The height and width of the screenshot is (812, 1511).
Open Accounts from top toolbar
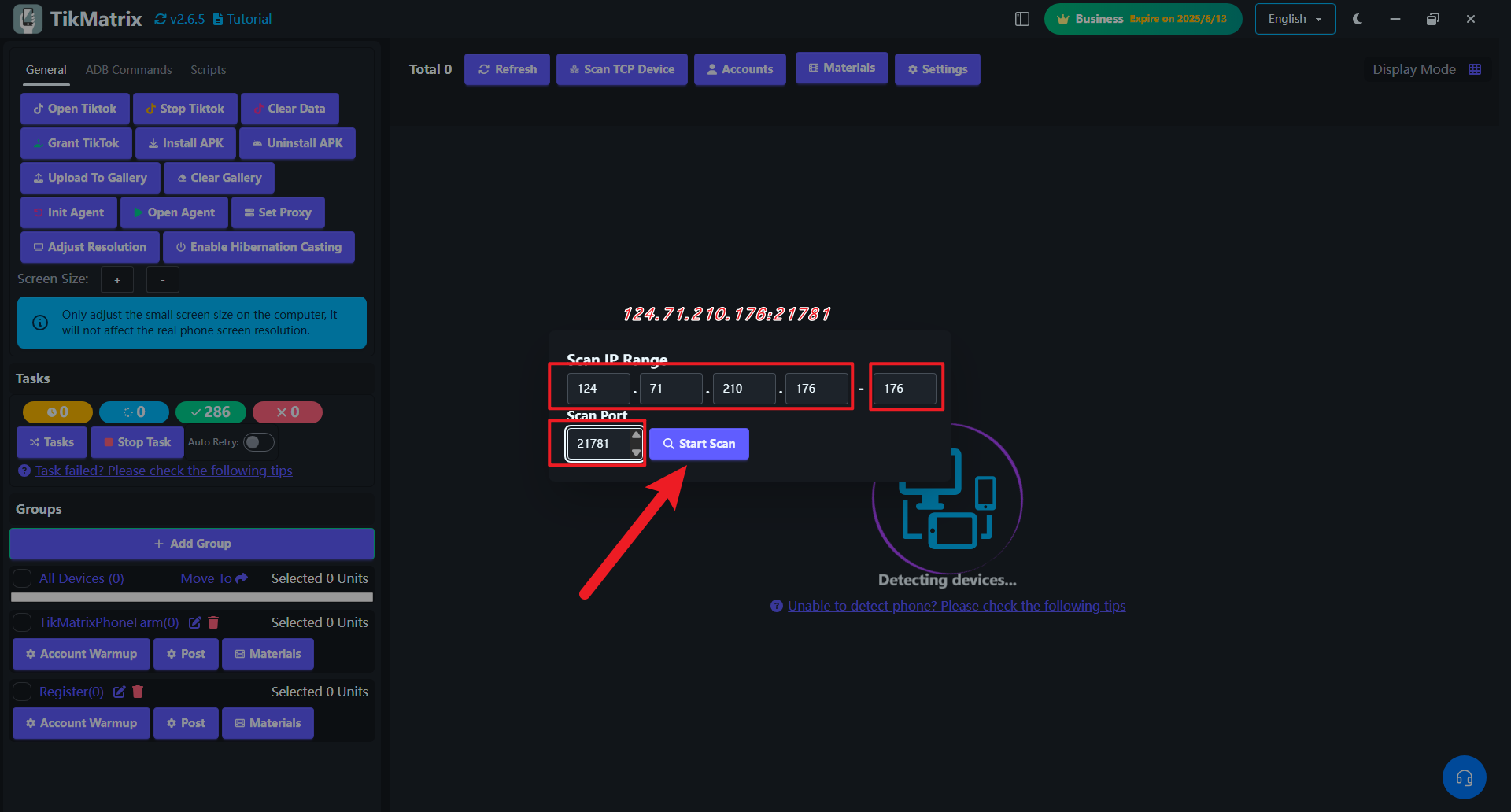tap(740, 69)
